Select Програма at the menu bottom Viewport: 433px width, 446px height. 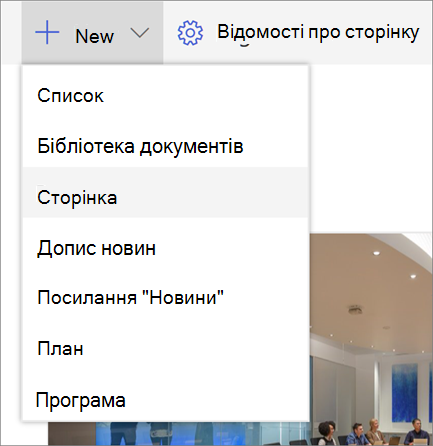click(166, 400)
